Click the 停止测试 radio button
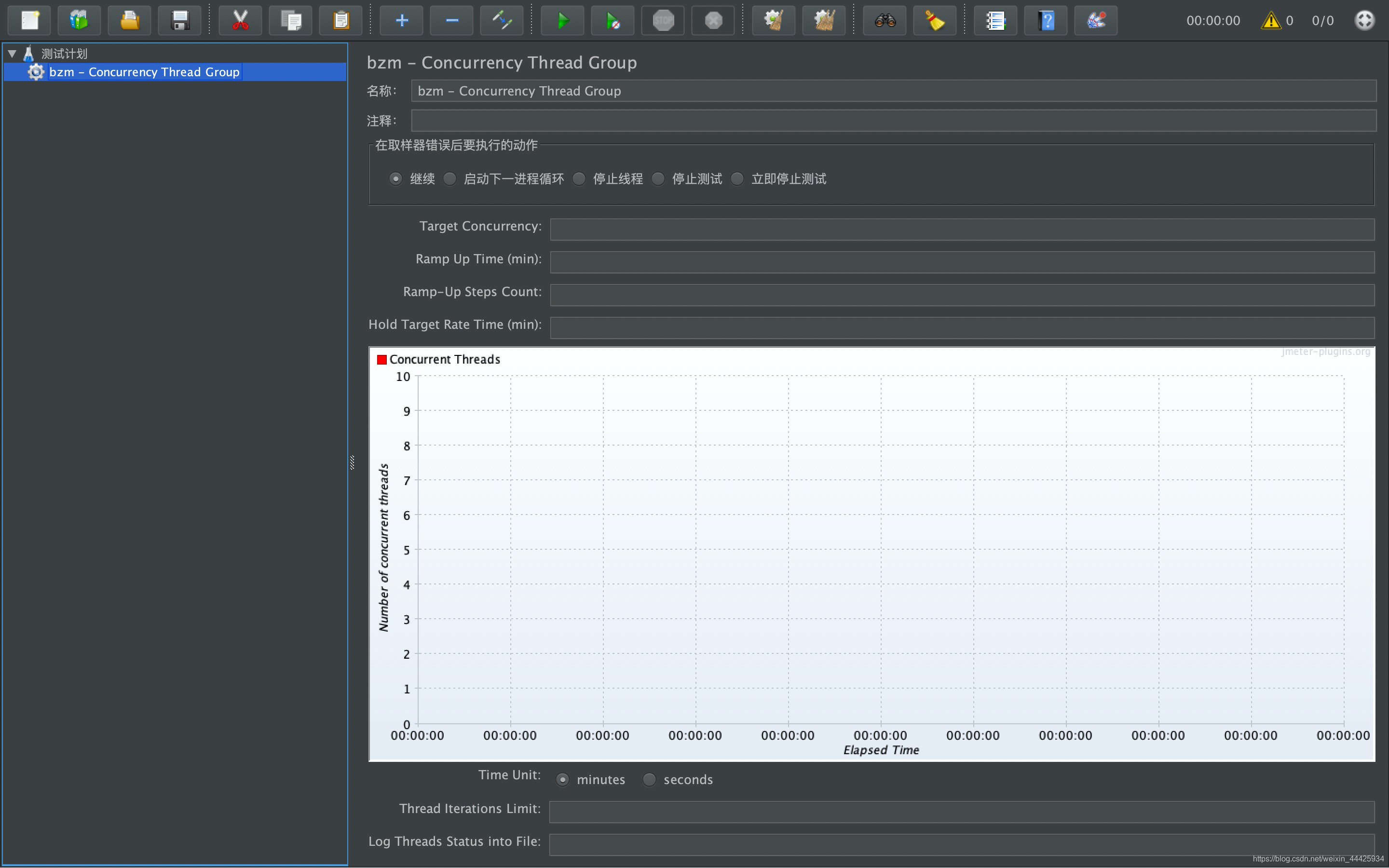Viewport: 1389px width, 868px height. [659, 179]
